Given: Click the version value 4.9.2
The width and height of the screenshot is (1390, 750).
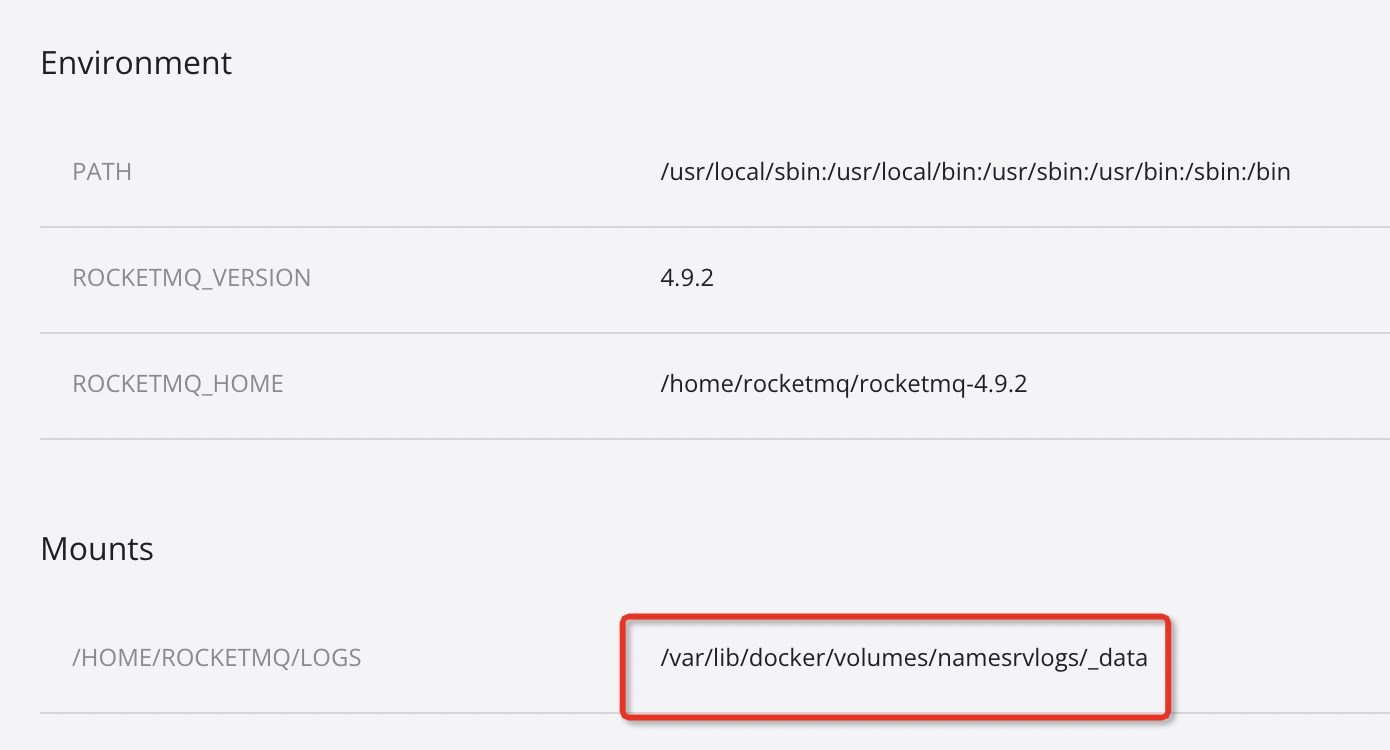Looking at the screenshot, I should pyautogui.click(x=687, y=278).
